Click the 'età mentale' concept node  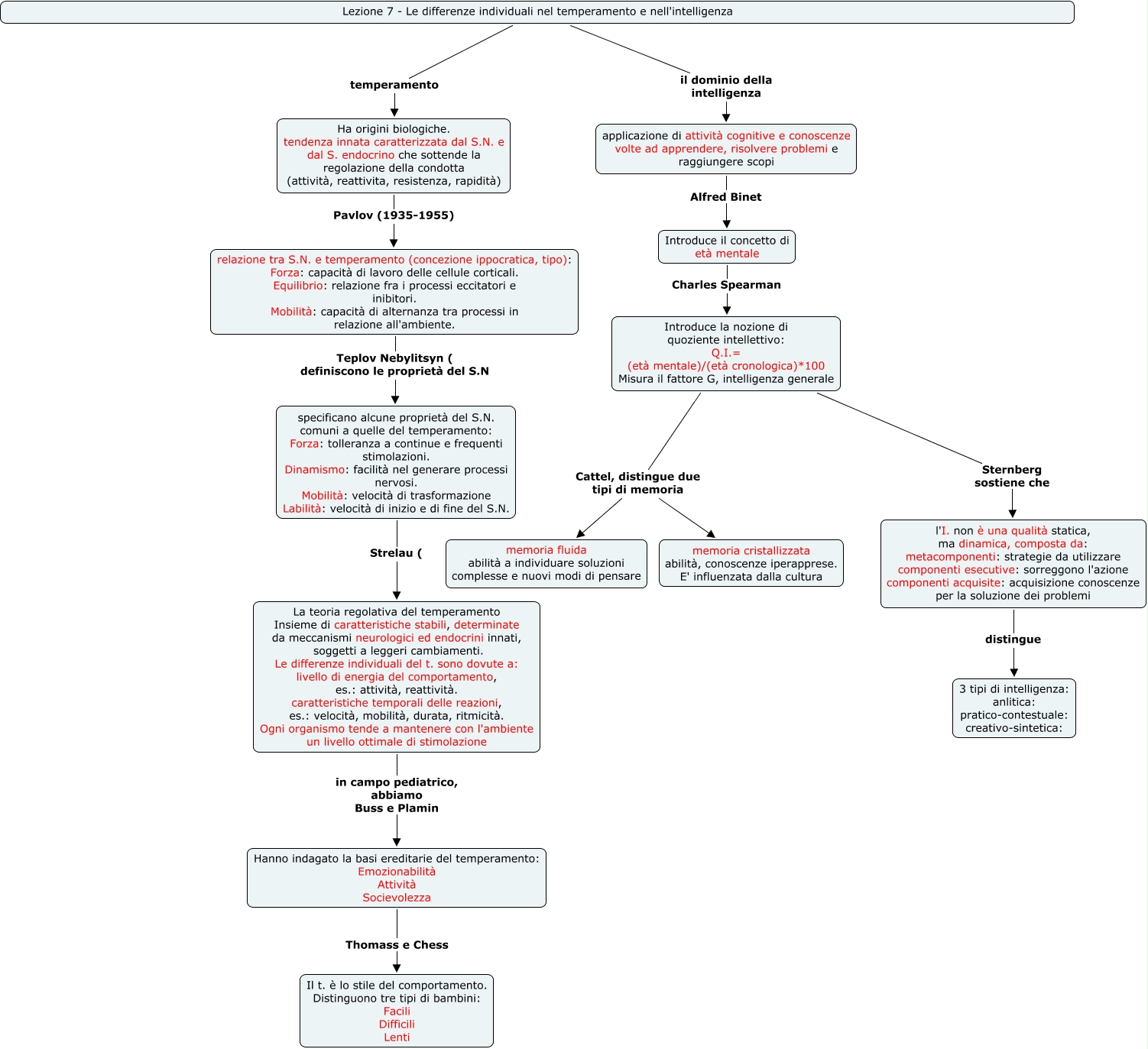pyautogui.click(x=726, y=247)
